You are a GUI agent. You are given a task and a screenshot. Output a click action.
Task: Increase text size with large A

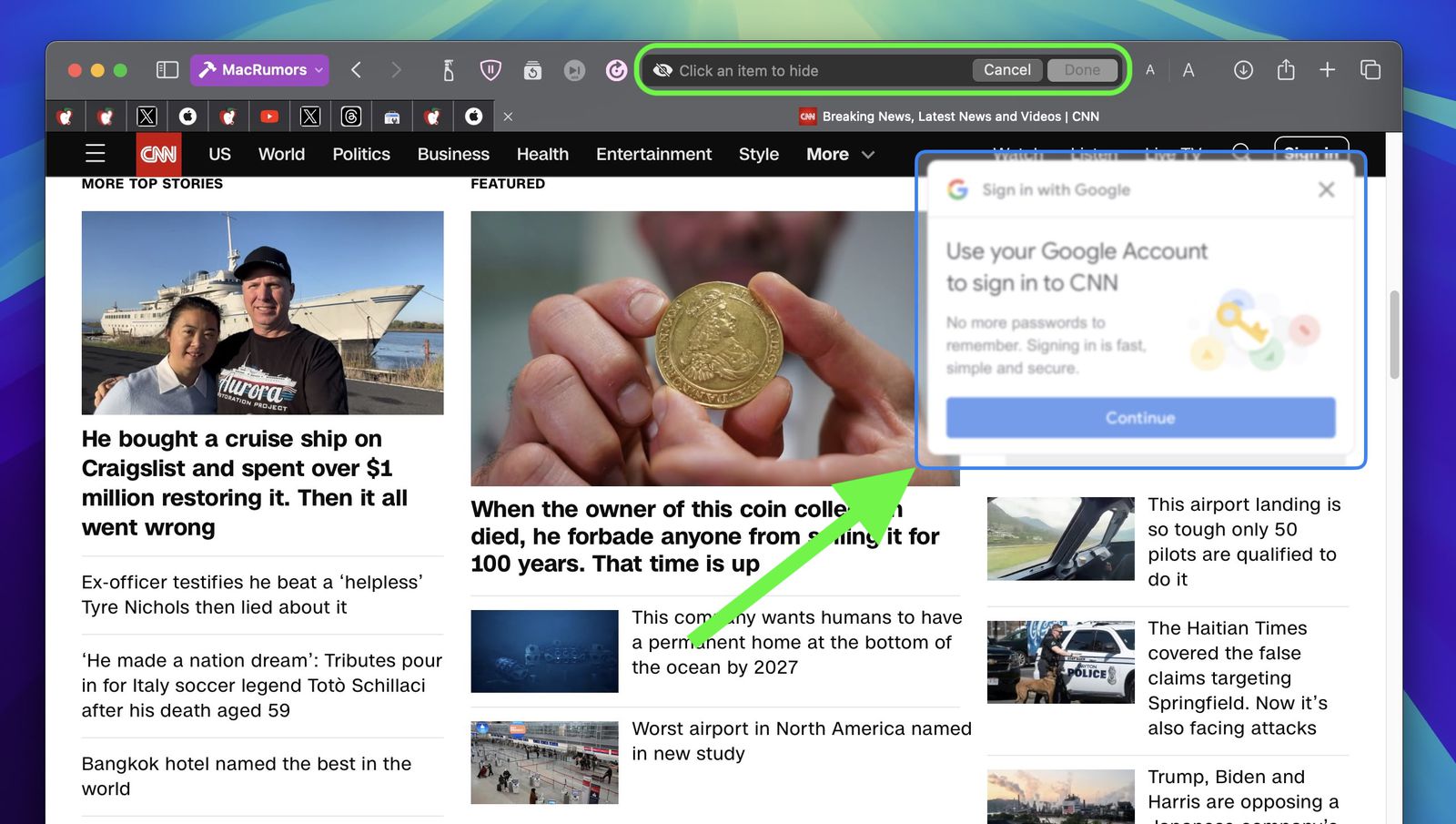(1188, 70)
